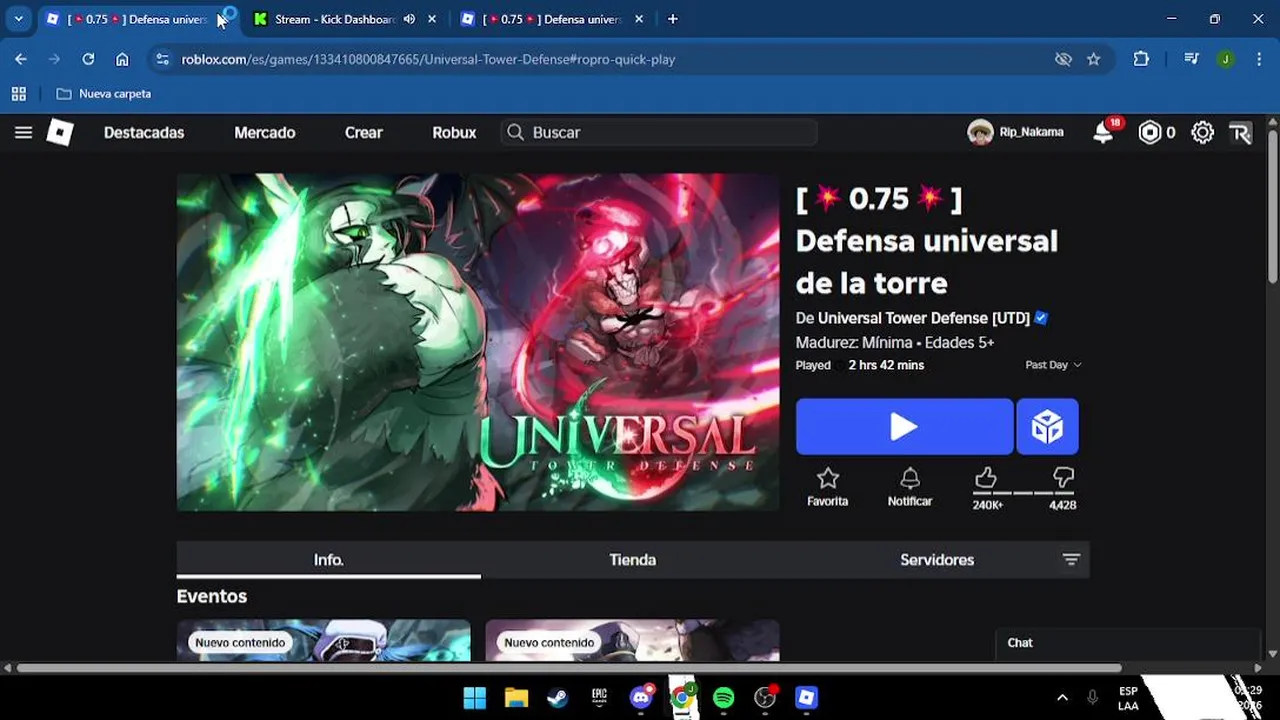Screen dimensions: 1280x720
Task: Open Destacadas in Roblox navigation
Action: pyautogui.click(x=144, y=132)
